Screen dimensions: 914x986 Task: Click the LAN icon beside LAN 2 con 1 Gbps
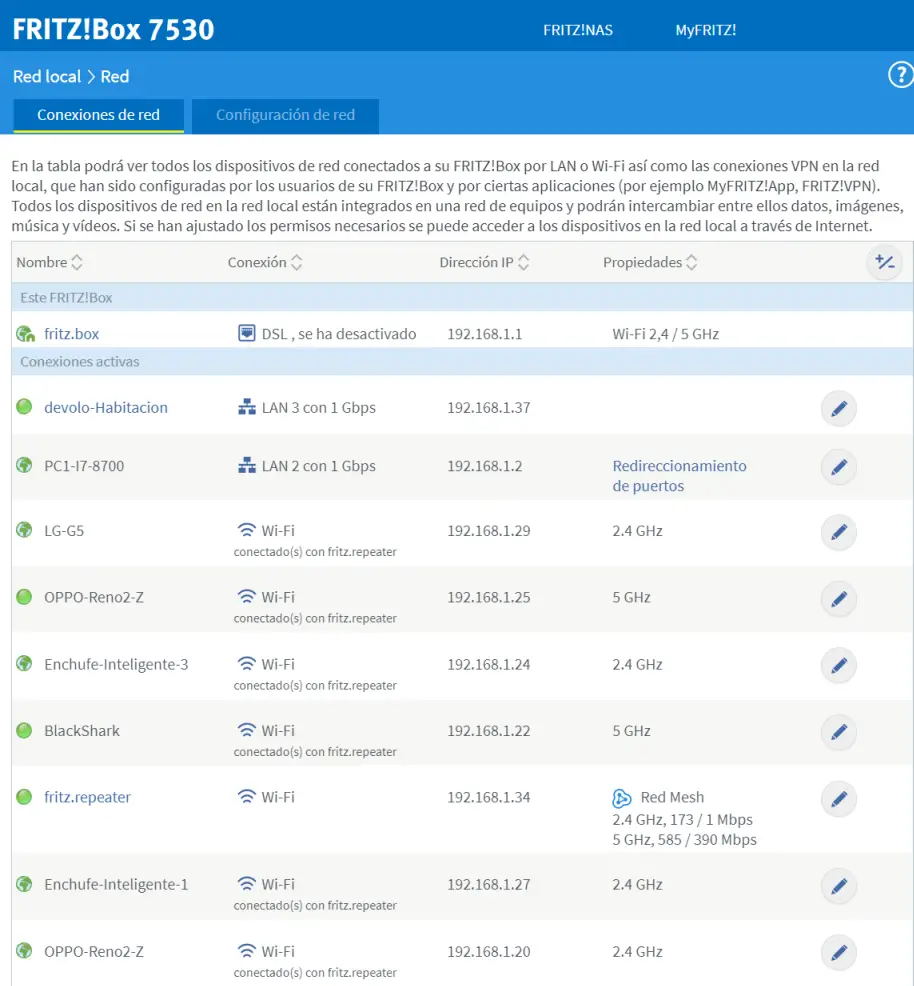(x=246, y=465)
